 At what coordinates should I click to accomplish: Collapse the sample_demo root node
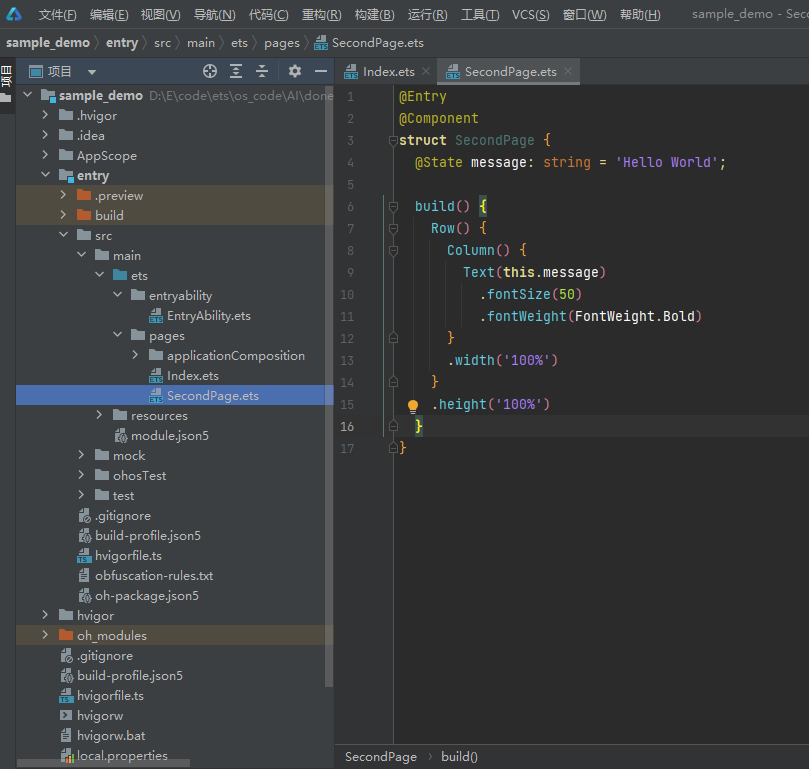point(28,95)
